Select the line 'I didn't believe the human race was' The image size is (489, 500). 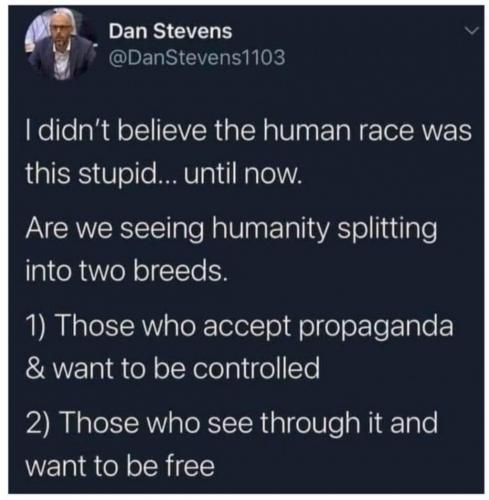click(x=249, y=129)
